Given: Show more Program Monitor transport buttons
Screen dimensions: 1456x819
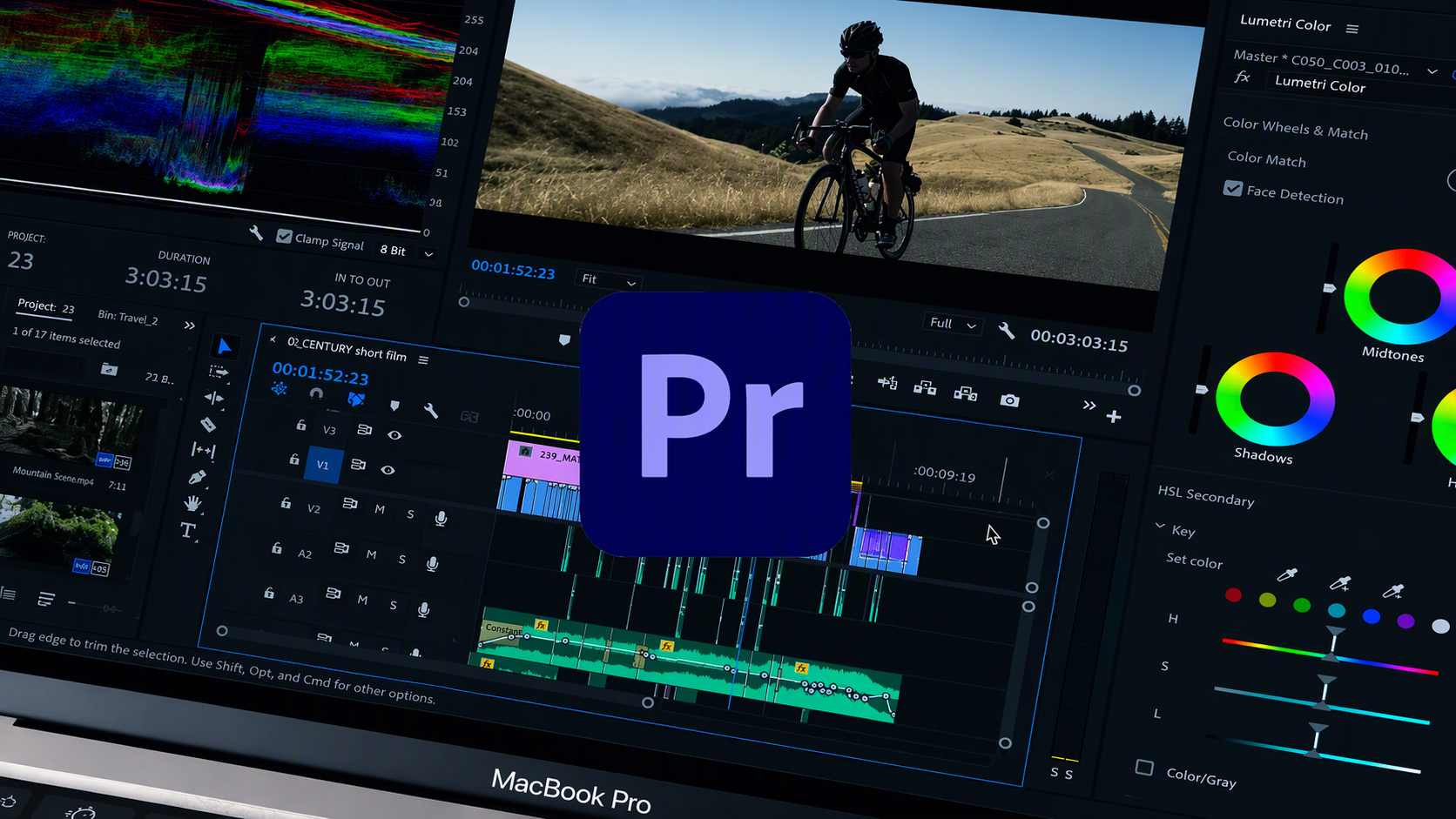Looking at the screenshot, I should [x=1089, y=406].
